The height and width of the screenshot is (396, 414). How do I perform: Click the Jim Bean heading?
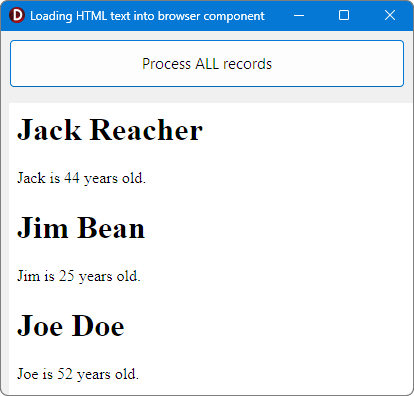[x=81, y=228]
